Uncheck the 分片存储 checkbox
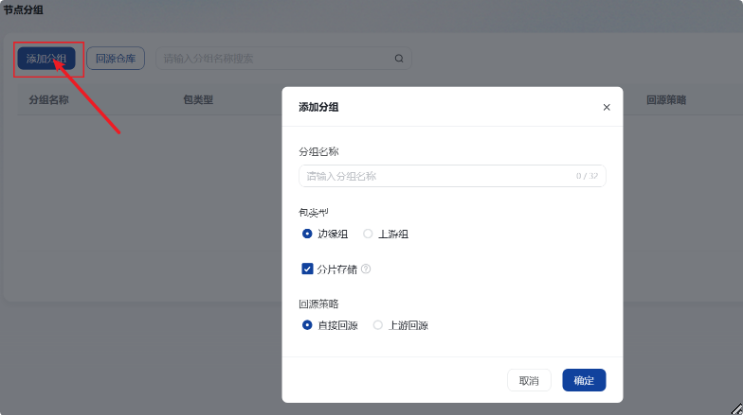The width and height of the screenshot is (745, 415). coord(307,269)
